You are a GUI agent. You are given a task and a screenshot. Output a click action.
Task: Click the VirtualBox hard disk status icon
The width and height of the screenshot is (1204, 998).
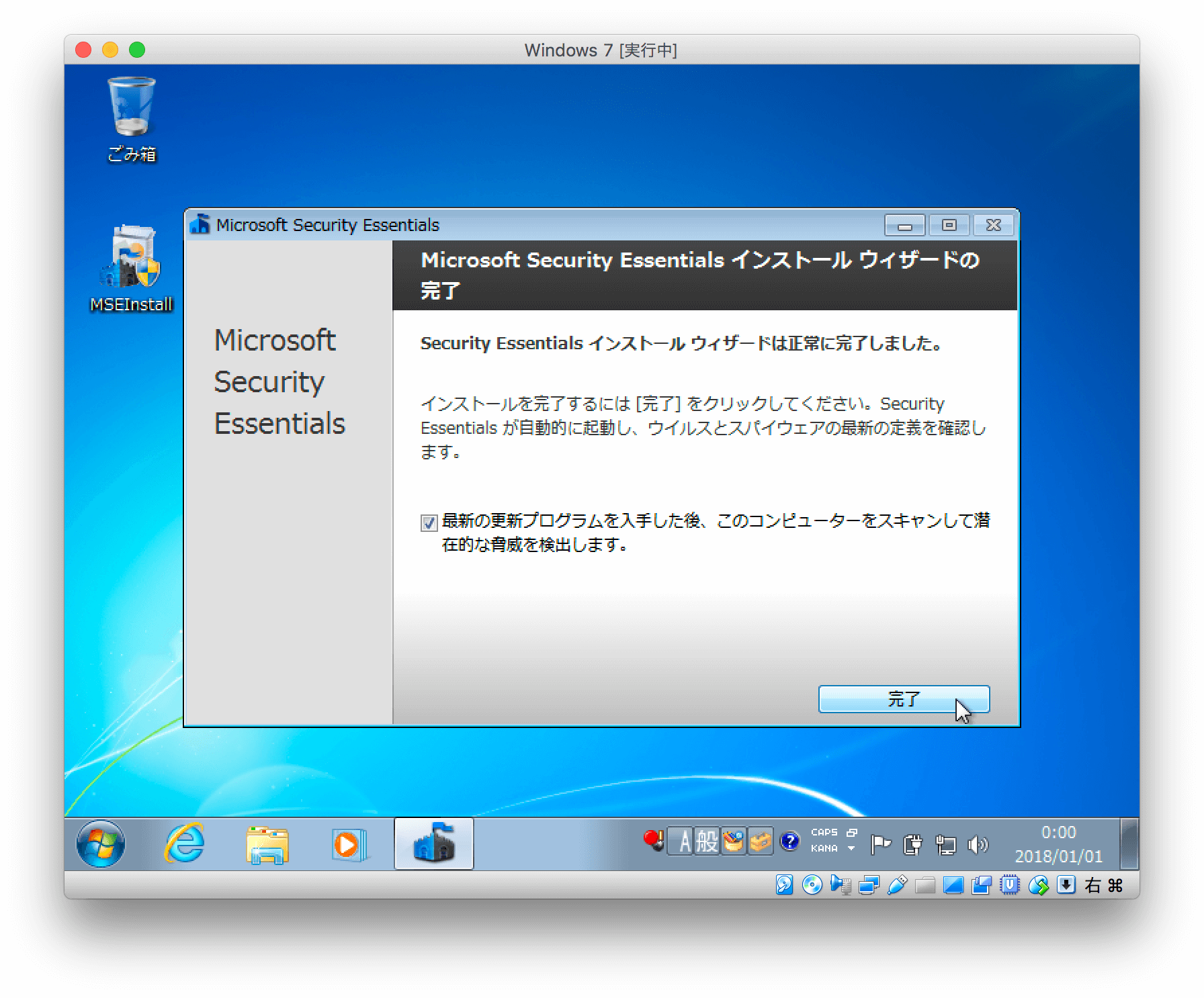click(785, 885)
